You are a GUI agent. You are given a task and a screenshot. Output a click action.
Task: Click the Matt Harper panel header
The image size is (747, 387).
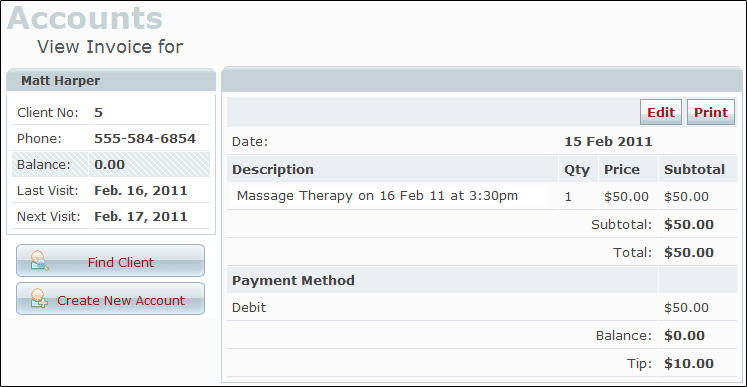111,81
